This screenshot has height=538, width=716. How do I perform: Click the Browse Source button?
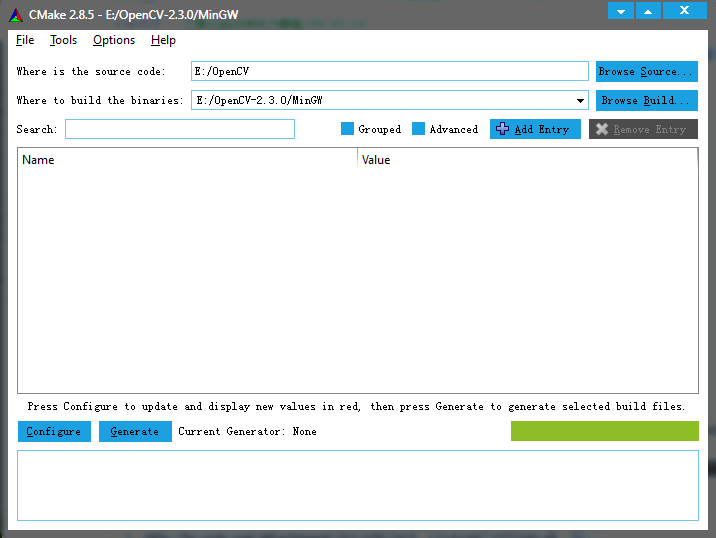click(x=647, y=72)
